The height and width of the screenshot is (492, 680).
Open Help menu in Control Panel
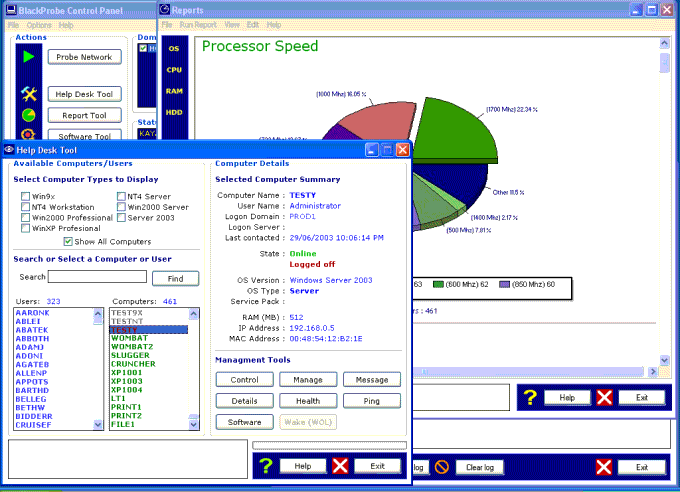[66, 25]
